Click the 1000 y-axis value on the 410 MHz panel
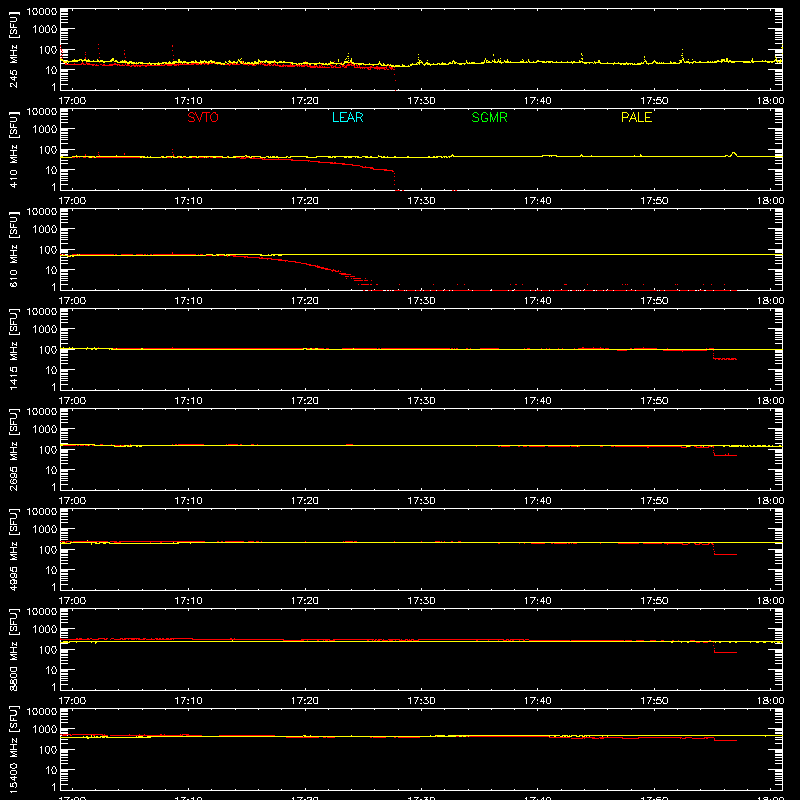The image size is (800, 800). (x=45, y=130)
